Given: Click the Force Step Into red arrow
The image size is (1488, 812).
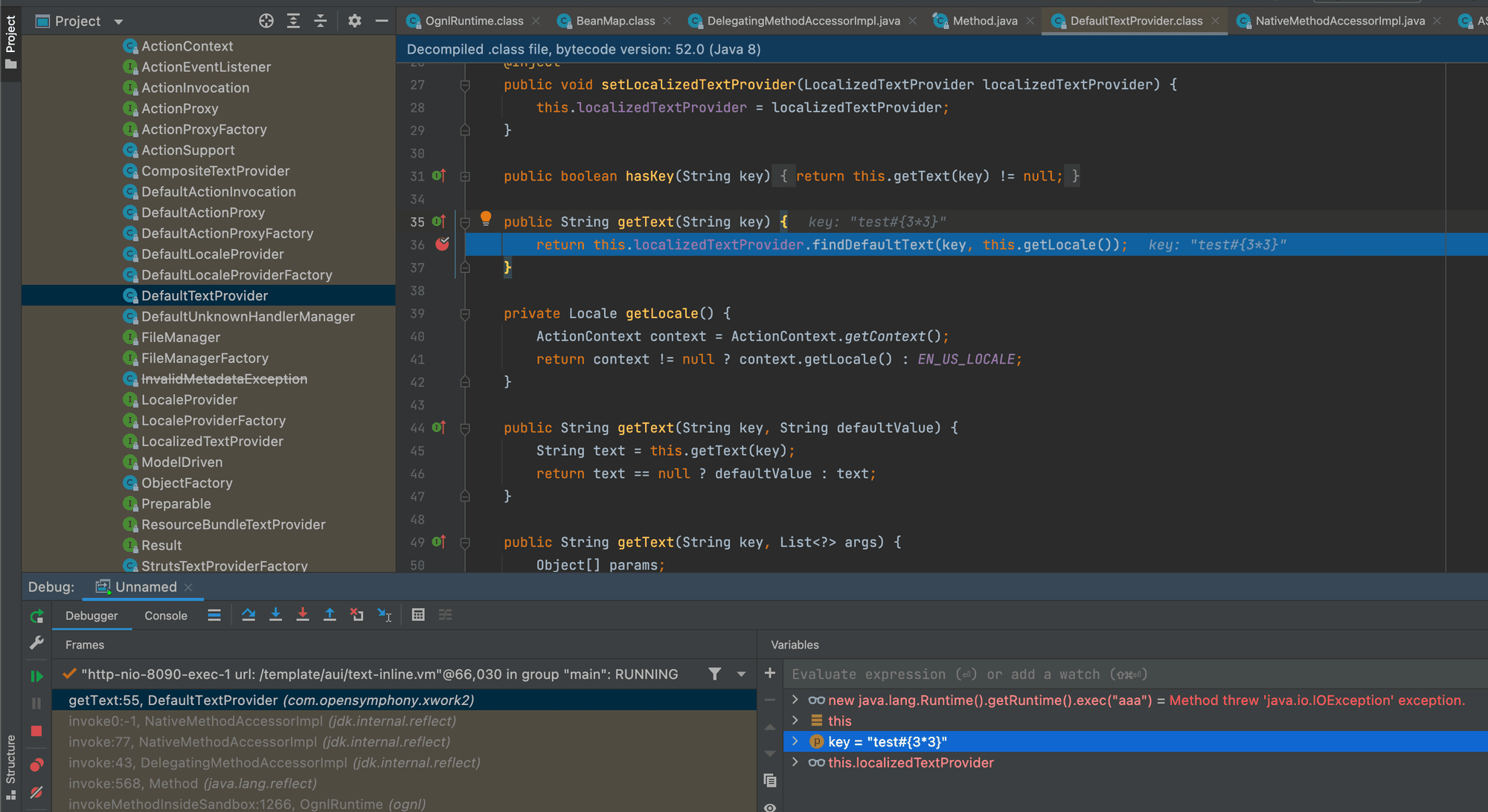Looking at the screenshot, I should (303, 615).
